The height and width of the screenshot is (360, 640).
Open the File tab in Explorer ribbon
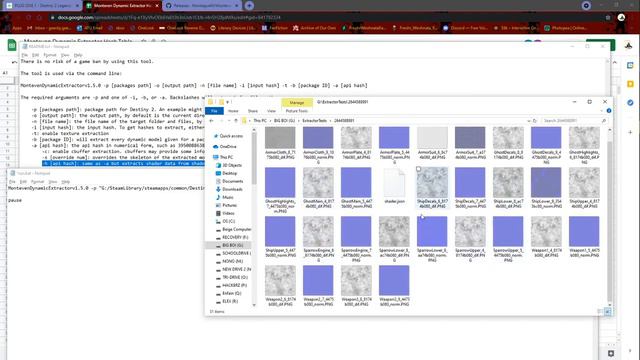click(x=214, y=111)
